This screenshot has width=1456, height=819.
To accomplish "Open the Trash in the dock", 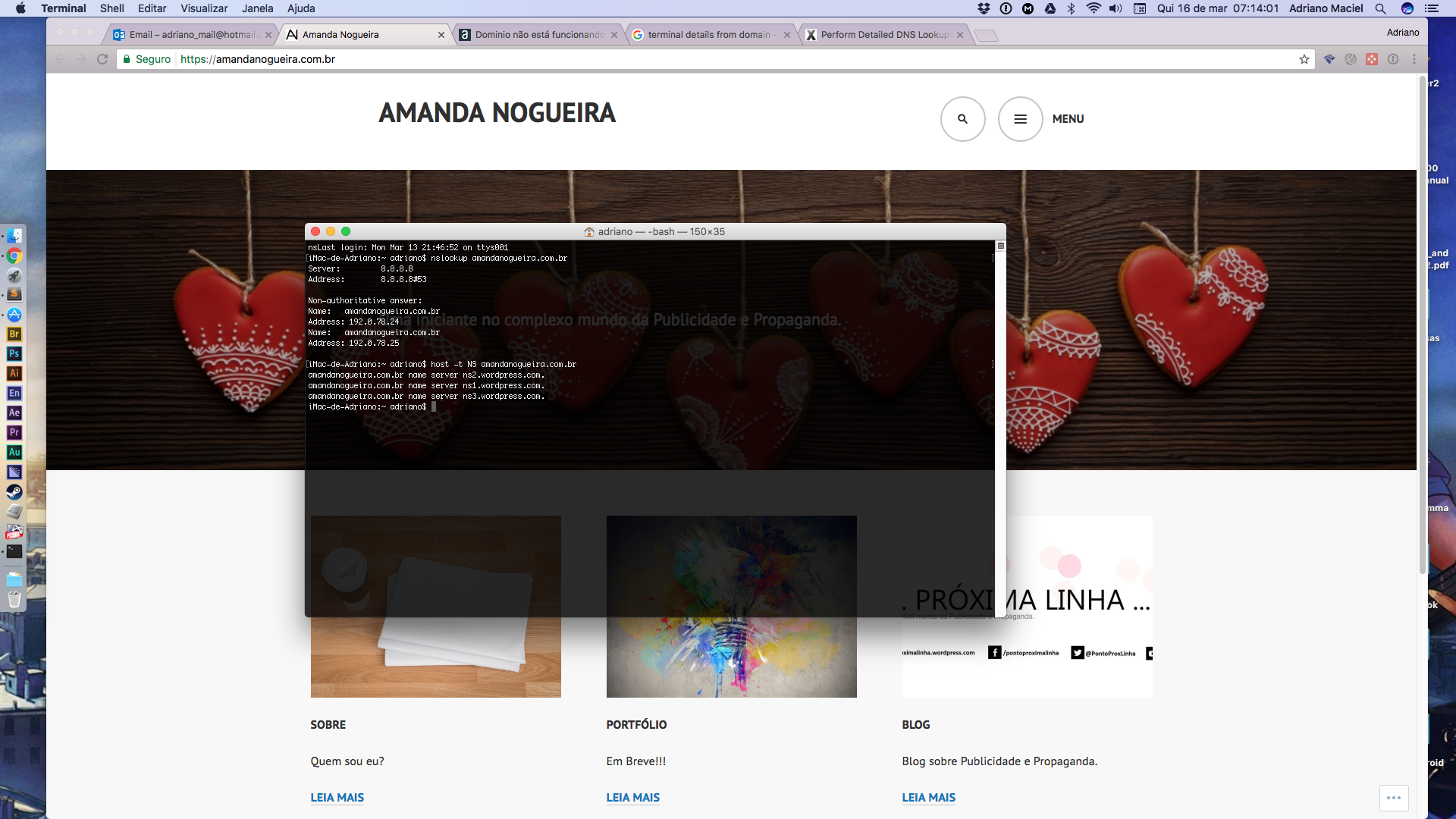I will (14, 599).
